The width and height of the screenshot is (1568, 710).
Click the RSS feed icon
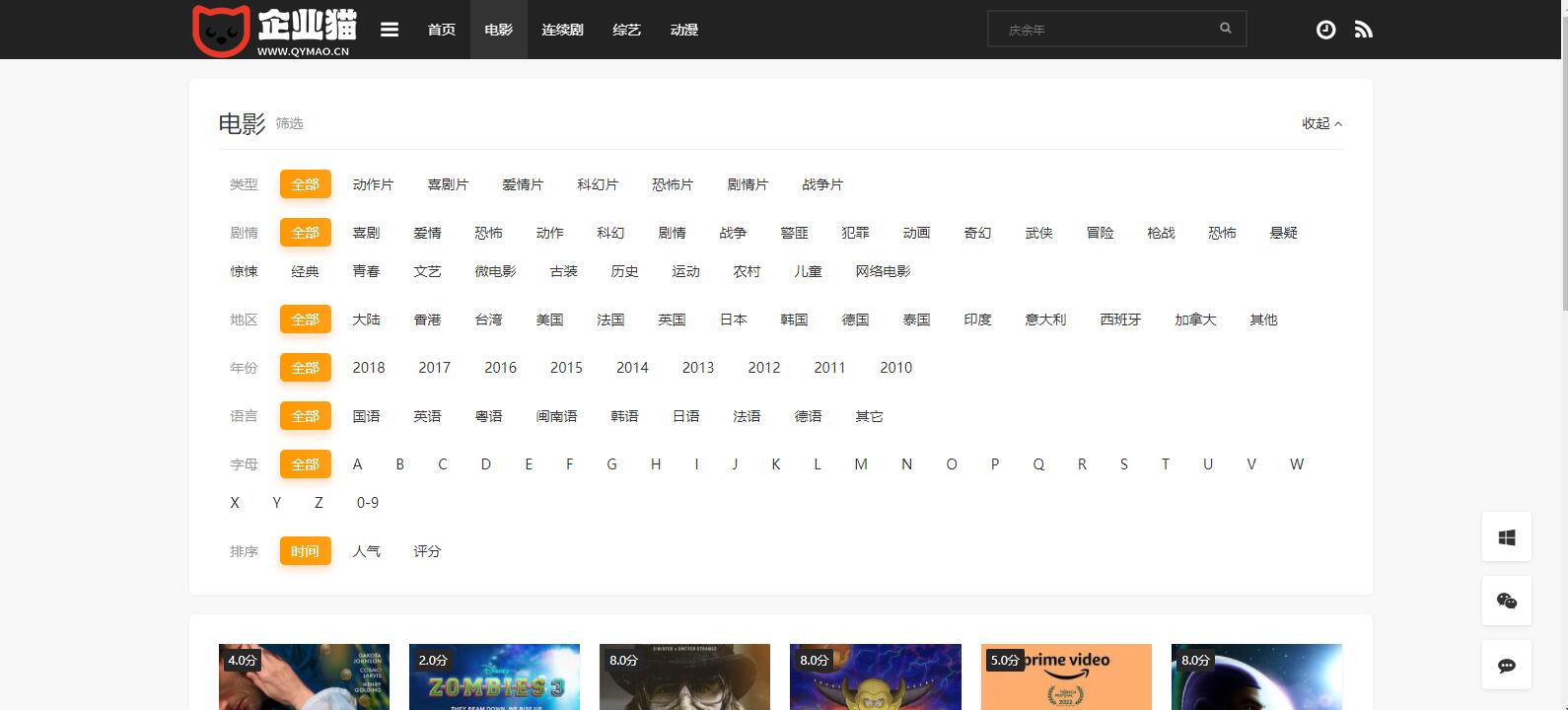click(1363, 30)
